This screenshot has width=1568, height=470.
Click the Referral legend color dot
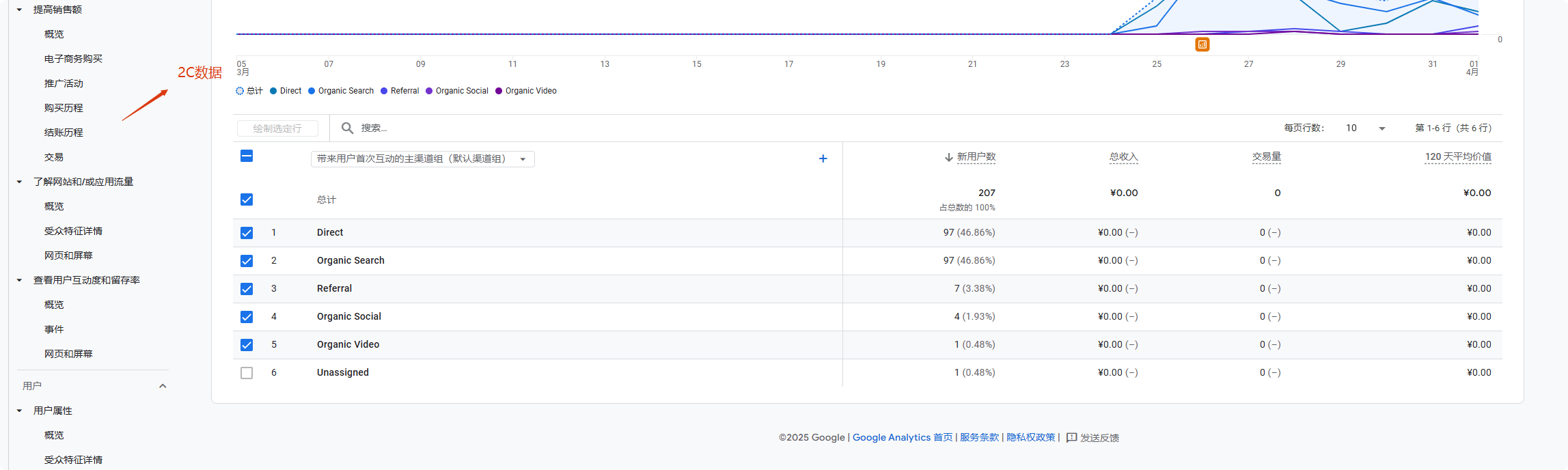[x=384, y=91]
